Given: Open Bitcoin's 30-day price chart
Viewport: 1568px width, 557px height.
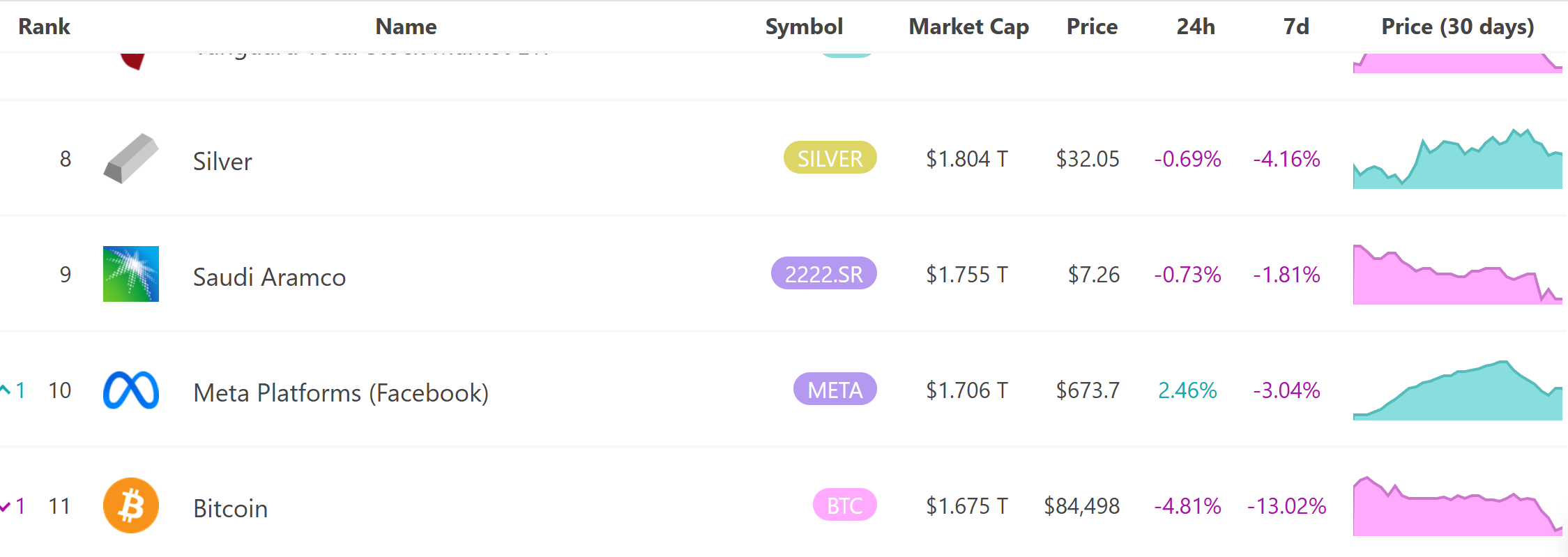Looking at the screenshot, I should 1457,507.
